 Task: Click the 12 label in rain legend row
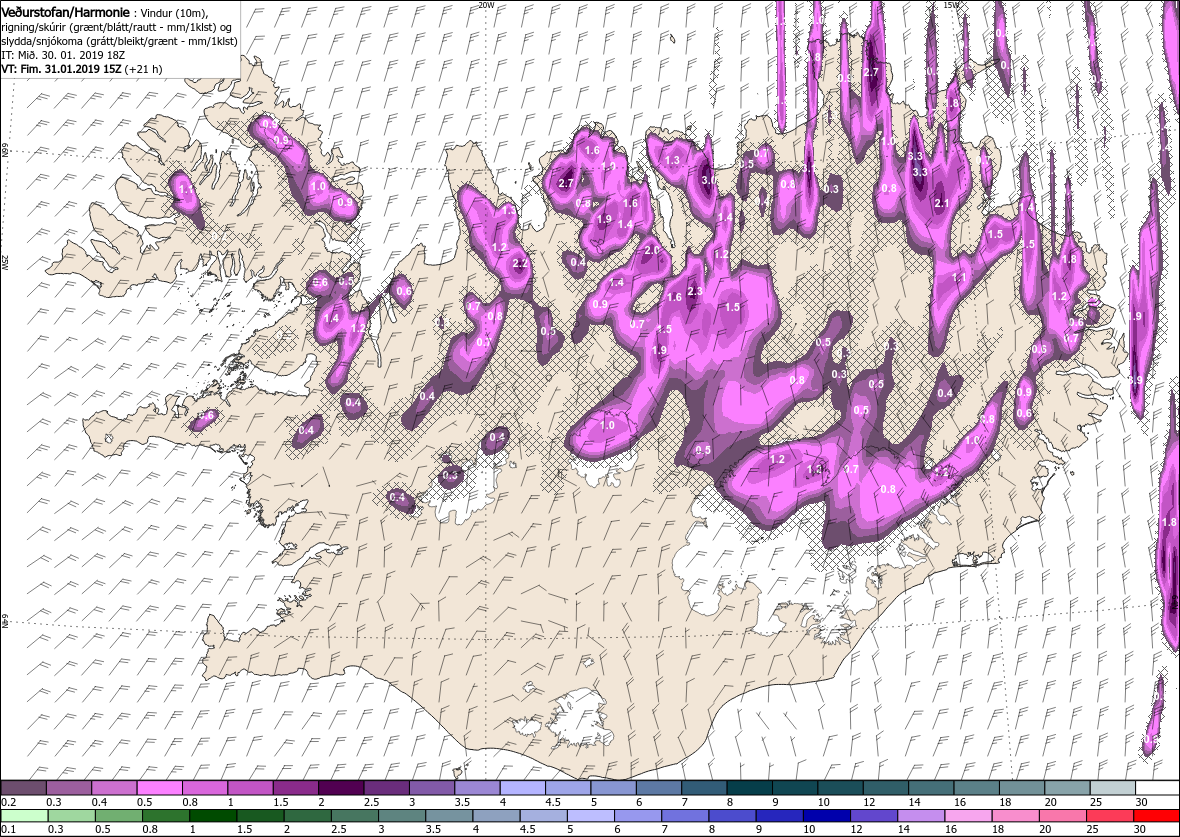856,830
